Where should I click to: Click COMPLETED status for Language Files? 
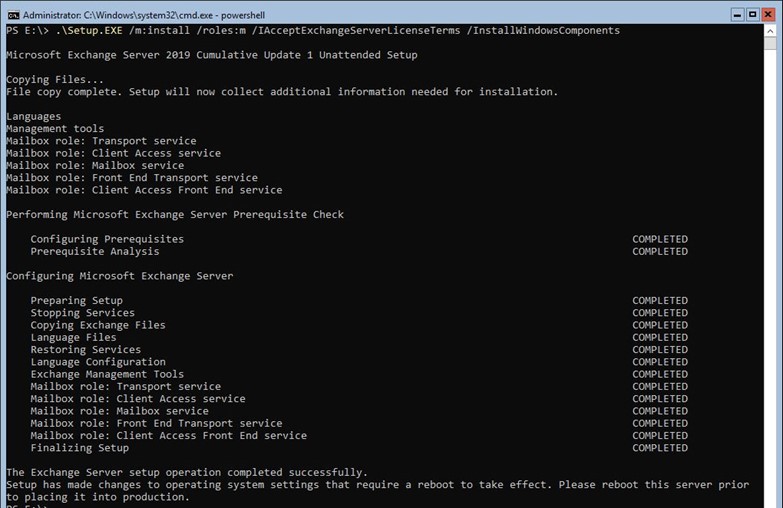pyautogui.click(x=660, y=338)
